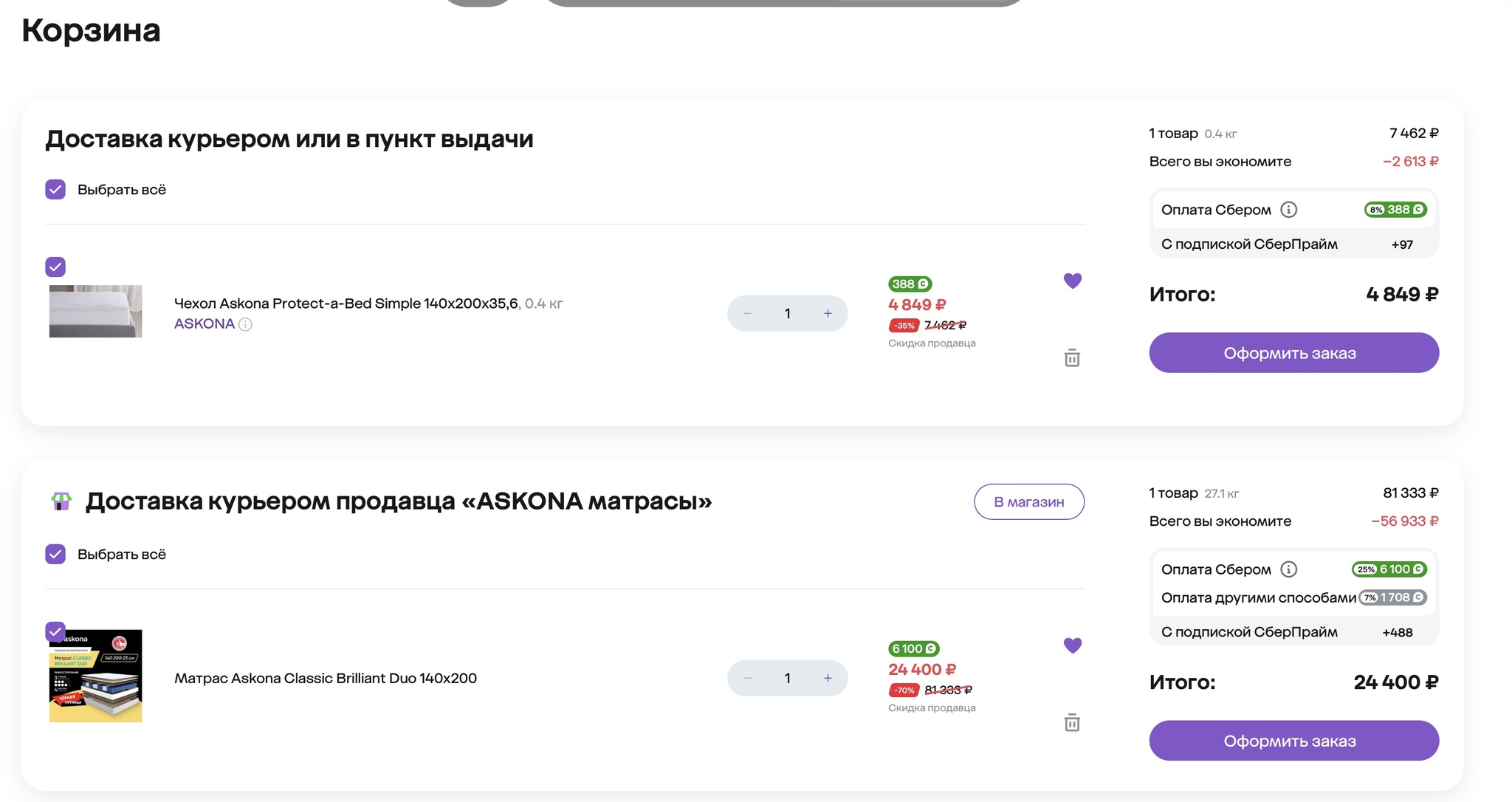The width and height of the screenshot is (1512, 802).
Task: Increase quantity of Protect-a-Bed cover
Action: click(828, 314)
